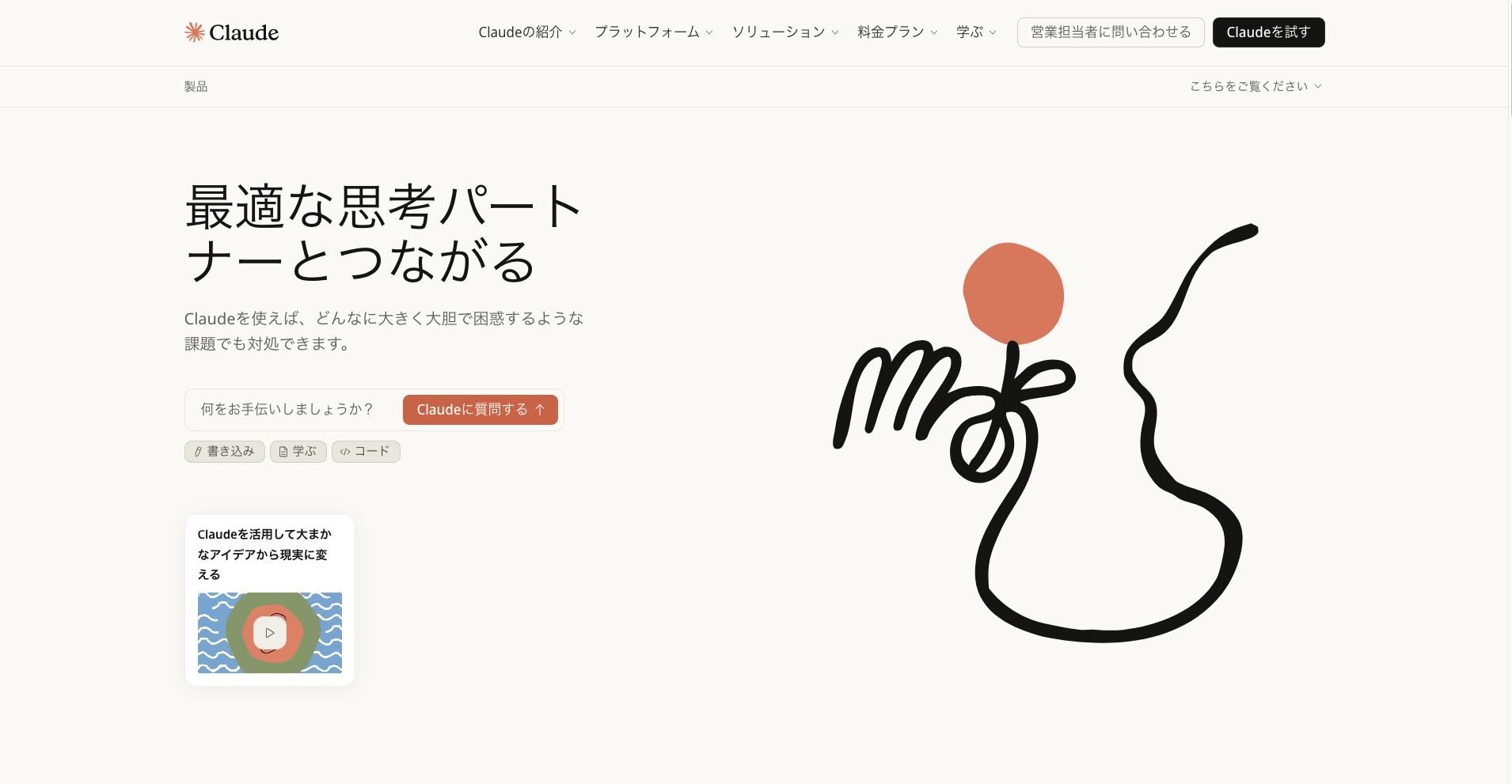The image size is (1512, 784).
Task: Click the orange Claudeに質問する button
Action: click(x=480, y=409)
